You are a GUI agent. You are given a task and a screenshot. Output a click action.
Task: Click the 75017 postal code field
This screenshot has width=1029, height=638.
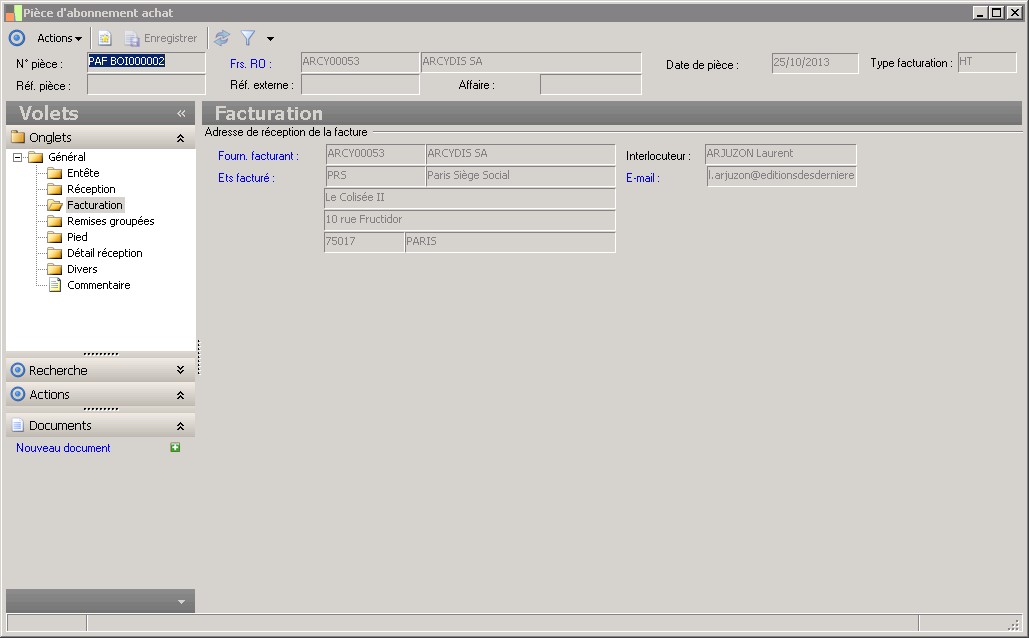click(364, 242)
